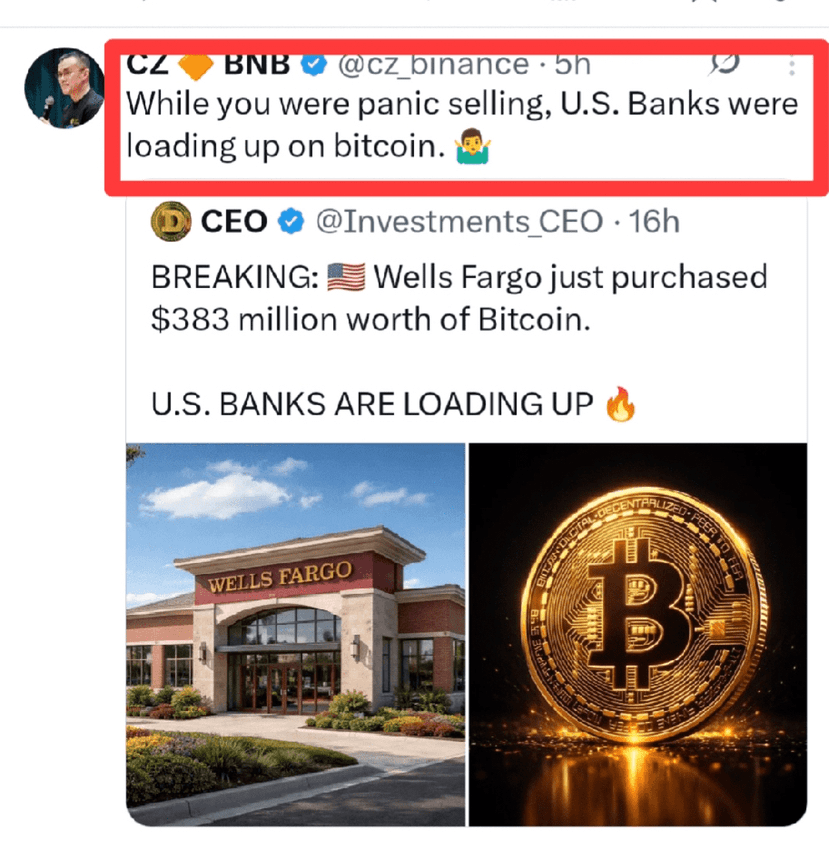Click the orange BNB diamond emoji
The width and height of the screenshot is (829, 845).
point(196,66)
